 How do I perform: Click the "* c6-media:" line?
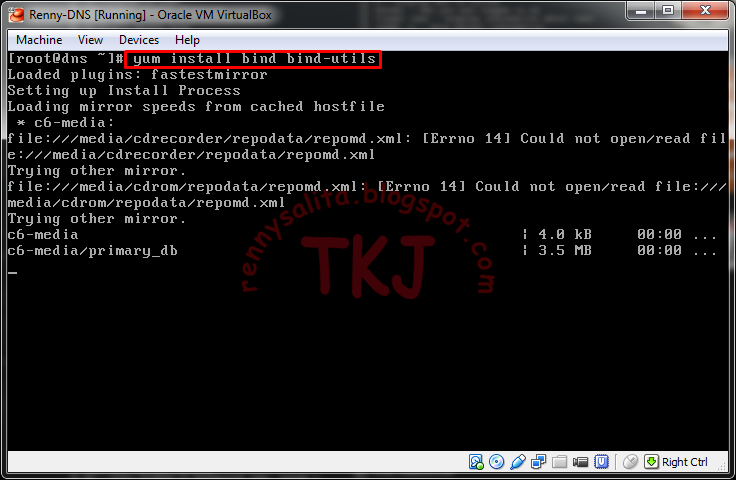(x=65, y=122)
